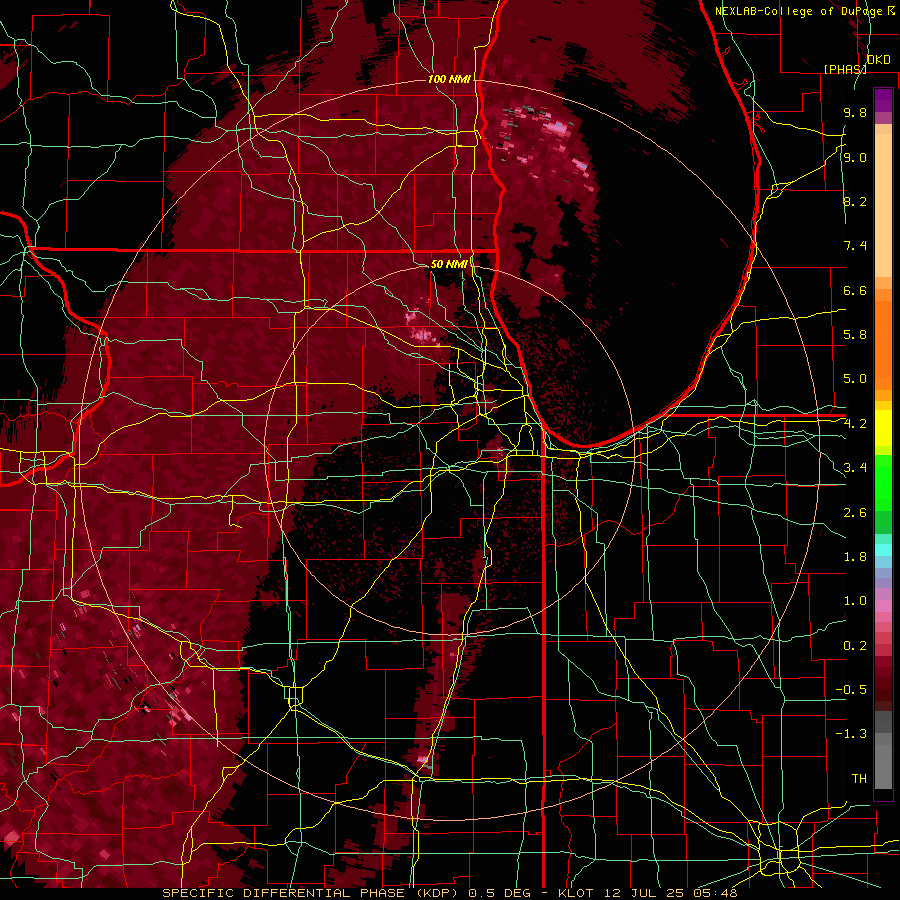
Task: Click the 50 NMI range ring label
Action: click(x=449, y=264)
